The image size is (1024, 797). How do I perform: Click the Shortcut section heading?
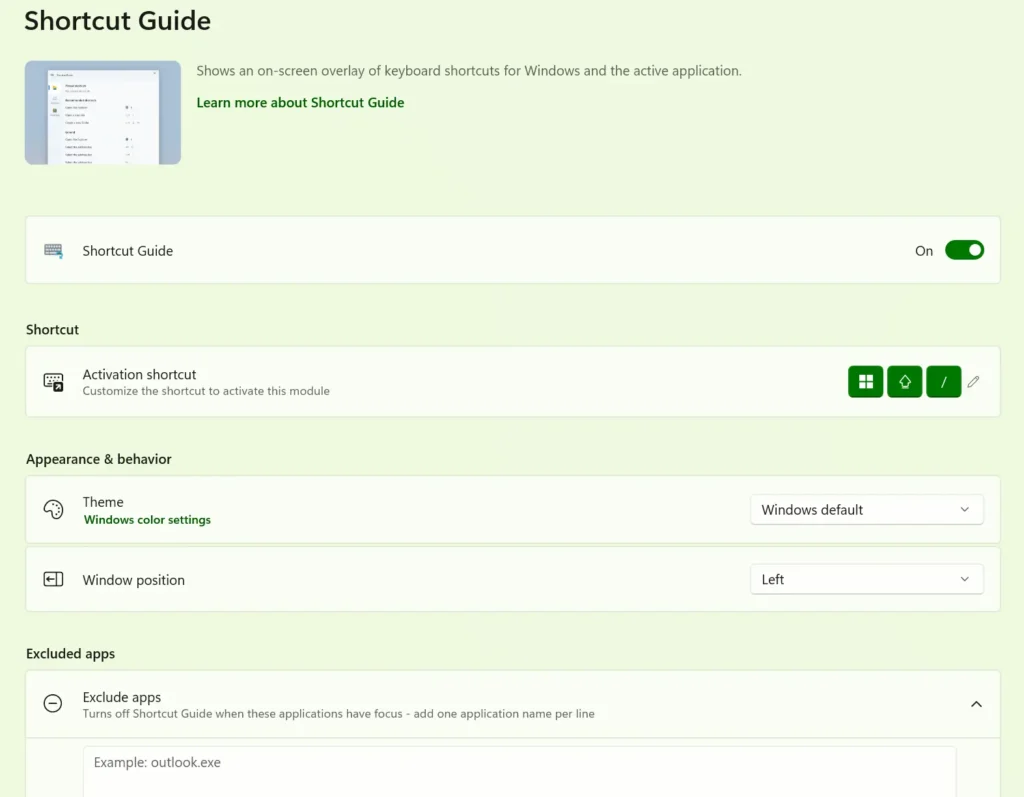(x=52, y=330)
